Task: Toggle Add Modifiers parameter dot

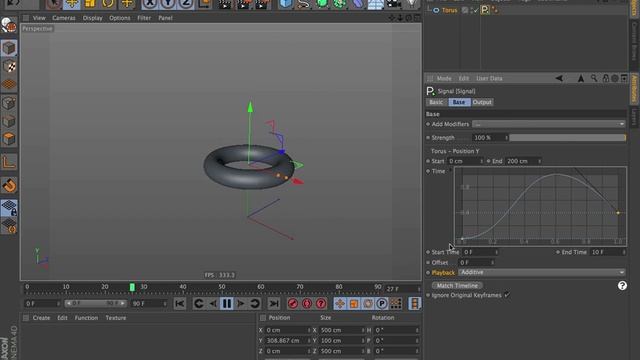Action: coord(428,124)
